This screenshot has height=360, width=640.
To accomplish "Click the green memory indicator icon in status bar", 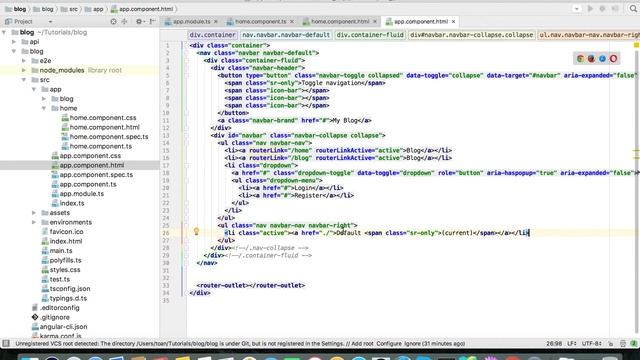I will pyautogui.click(x=633, y=344).
